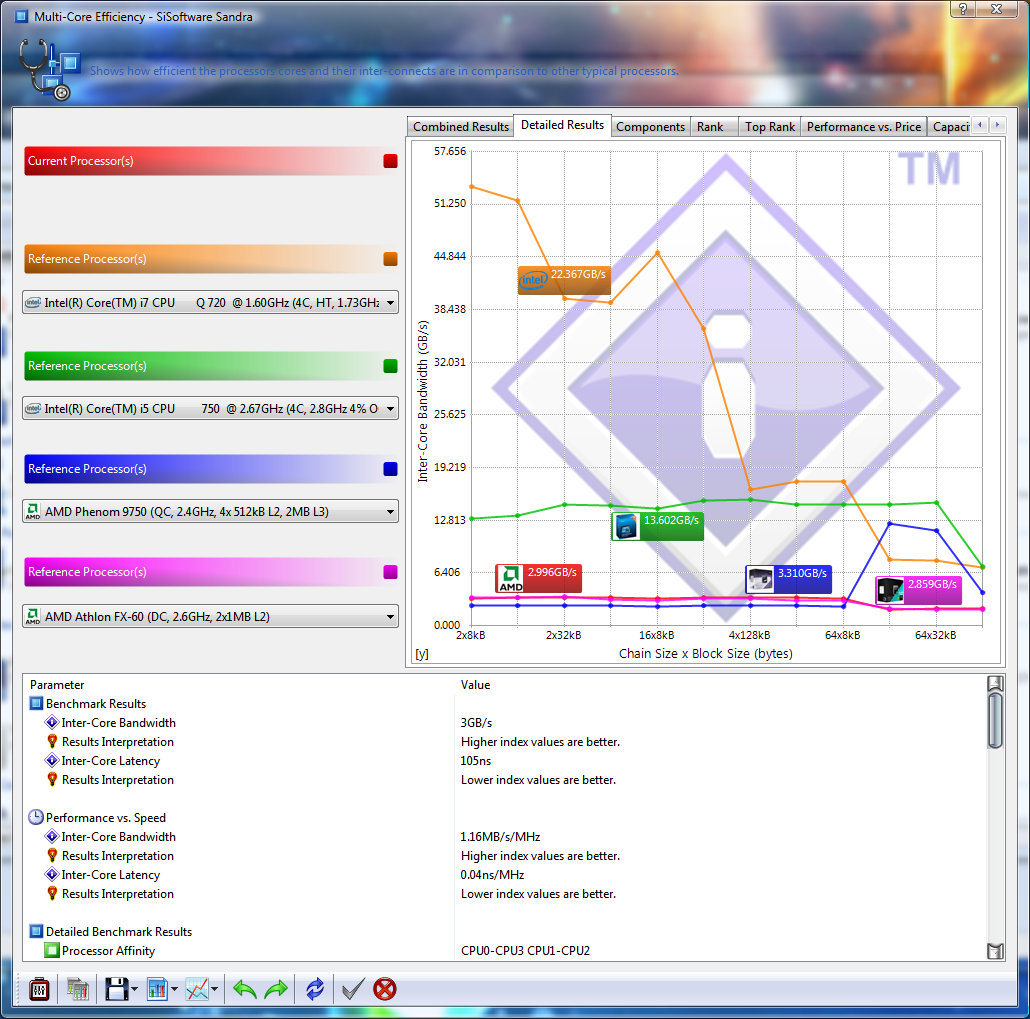
Task: Click the green 13.602GB/s chart label
Action: (658, 526)
